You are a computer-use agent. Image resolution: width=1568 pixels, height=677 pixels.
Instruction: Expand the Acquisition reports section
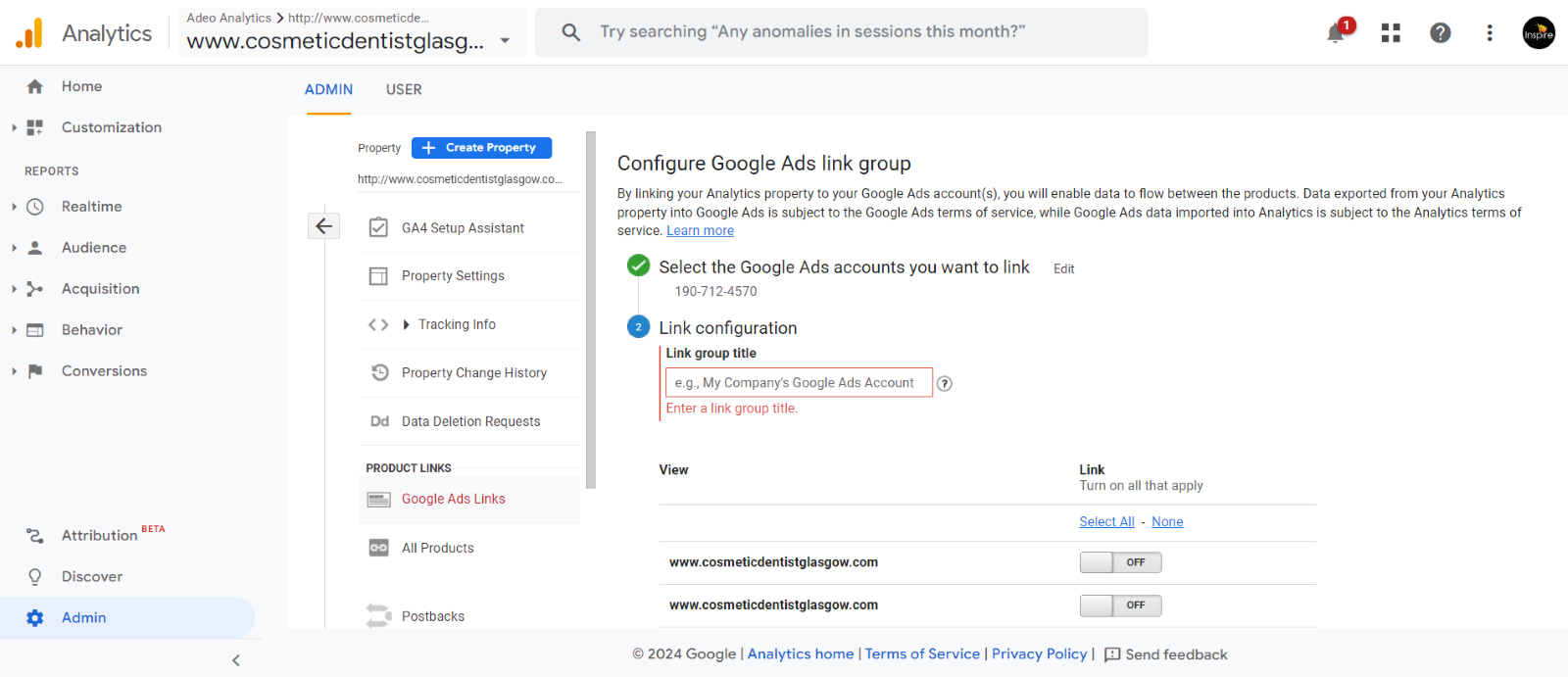(x=14, y=289)
